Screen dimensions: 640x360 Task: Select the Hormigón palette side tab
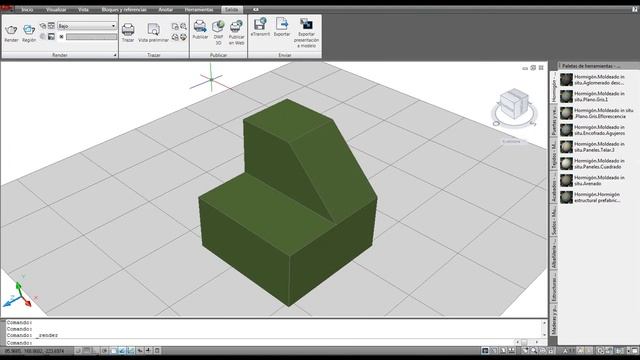[553, 88]
